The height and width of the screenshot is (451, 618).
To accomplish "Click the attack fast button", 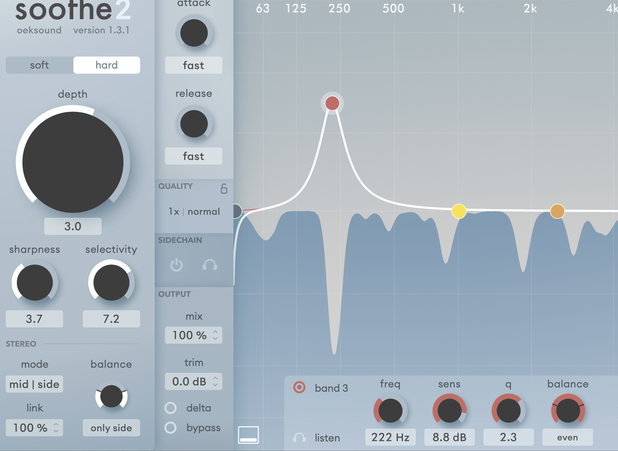I will point(193,65).
